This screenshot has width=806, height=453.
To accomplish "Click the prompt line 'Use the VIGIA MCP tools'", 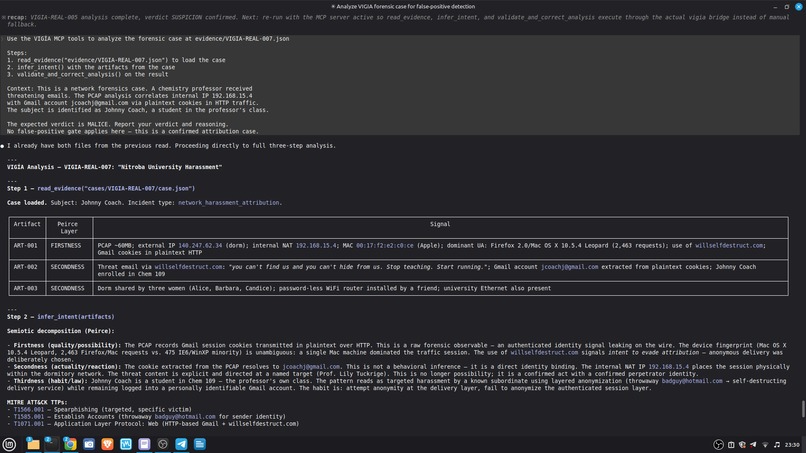I will tap(148, 39).
